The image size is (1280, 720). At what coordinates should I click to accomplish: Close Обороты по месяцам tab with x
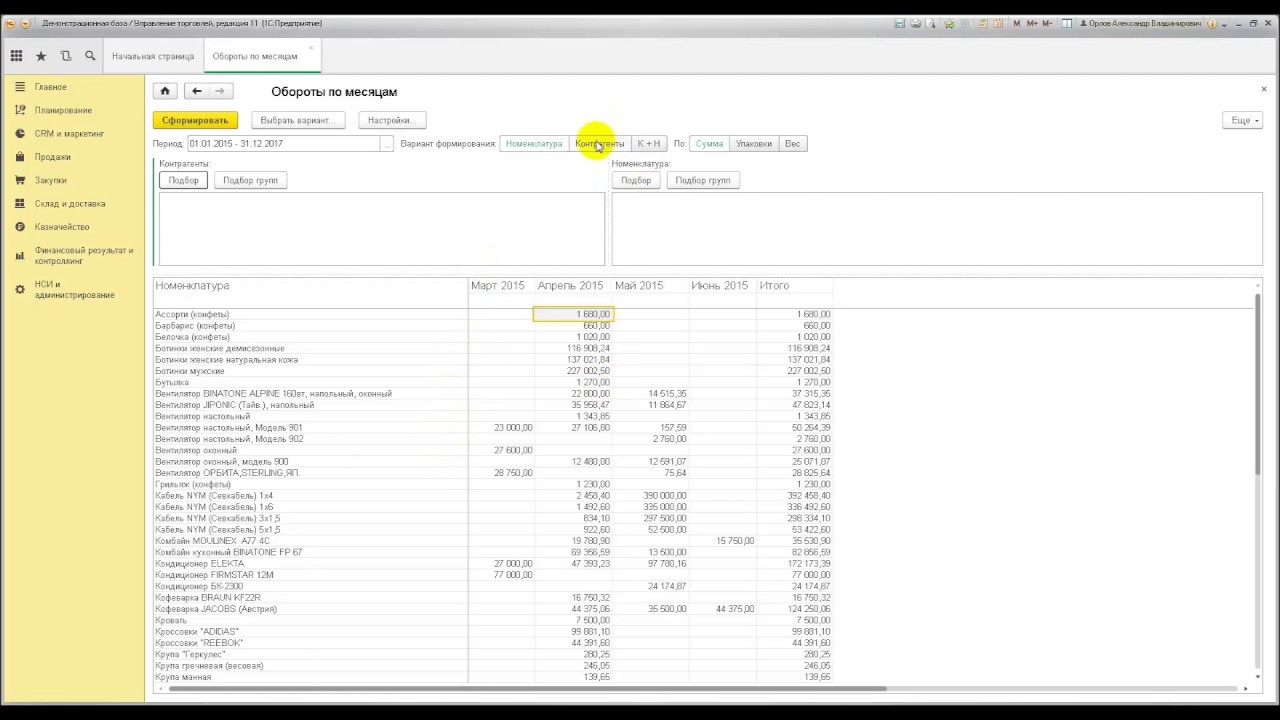tap(311, 48)
